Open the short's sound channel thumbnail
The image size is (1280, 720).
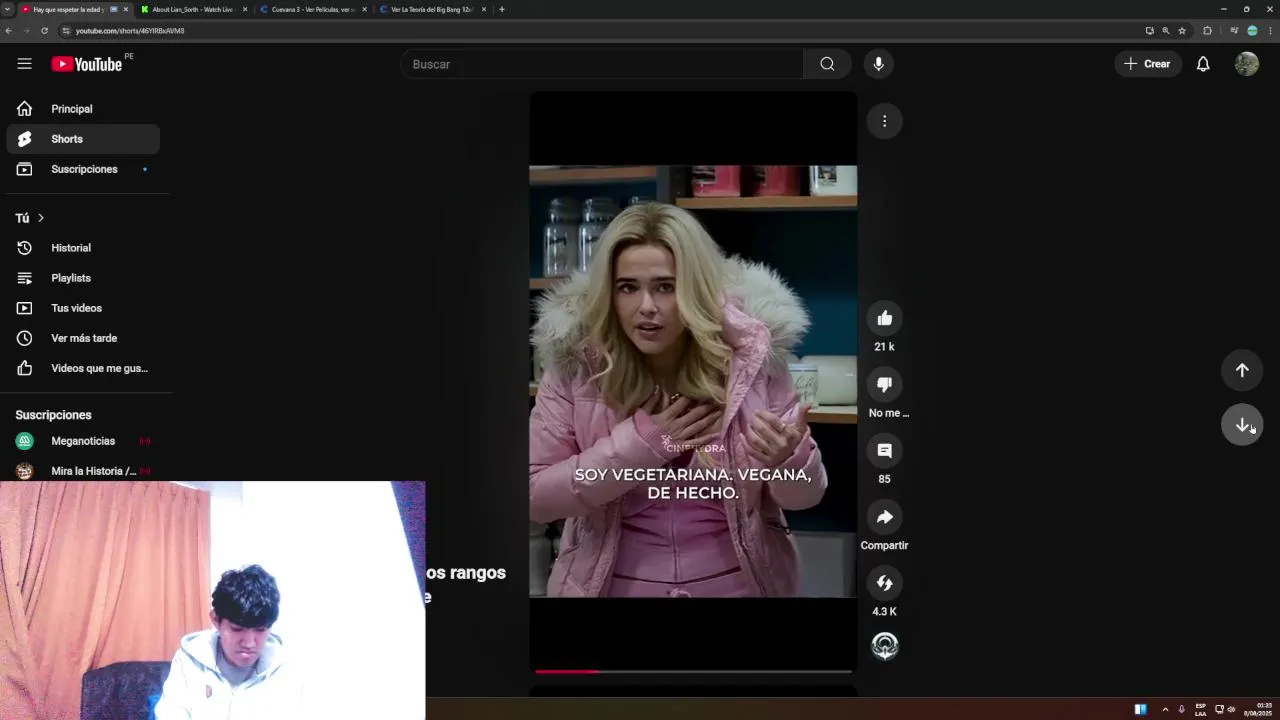(x=885, y=646)
